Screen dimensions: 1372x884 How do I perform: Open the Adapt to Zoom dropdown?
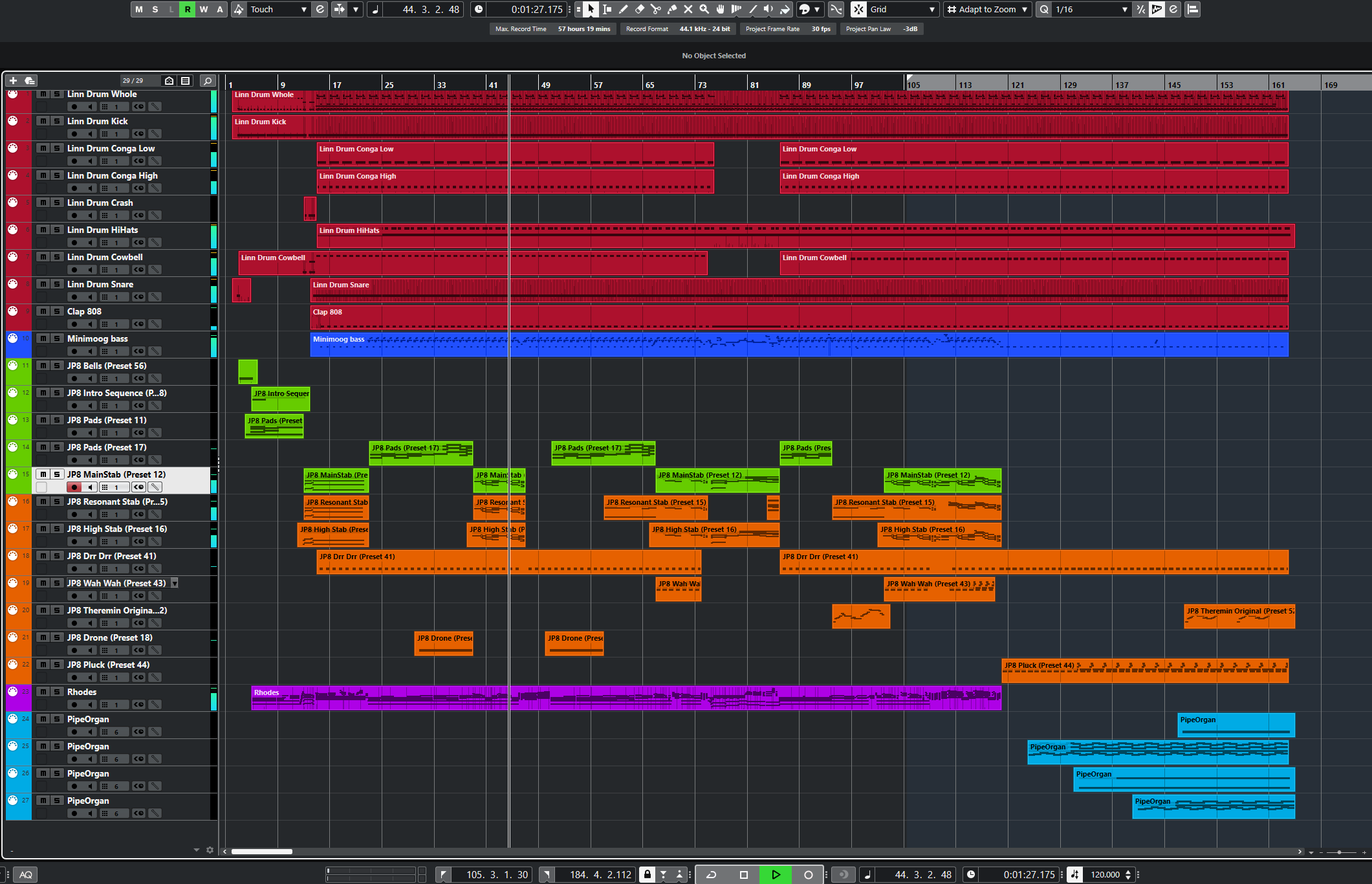(x=987, y=9)
